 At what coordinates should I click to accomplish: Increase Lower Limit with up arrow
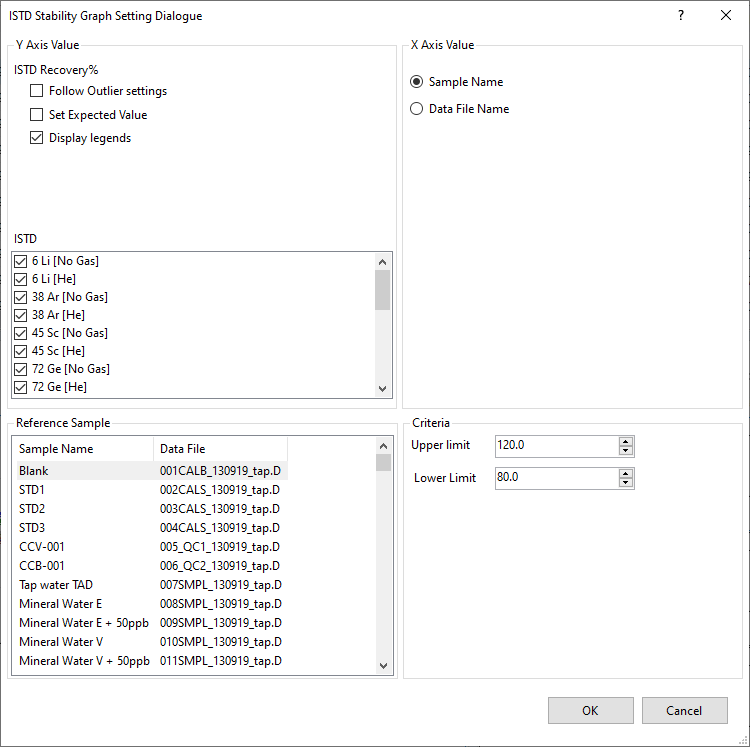(626, 473)
